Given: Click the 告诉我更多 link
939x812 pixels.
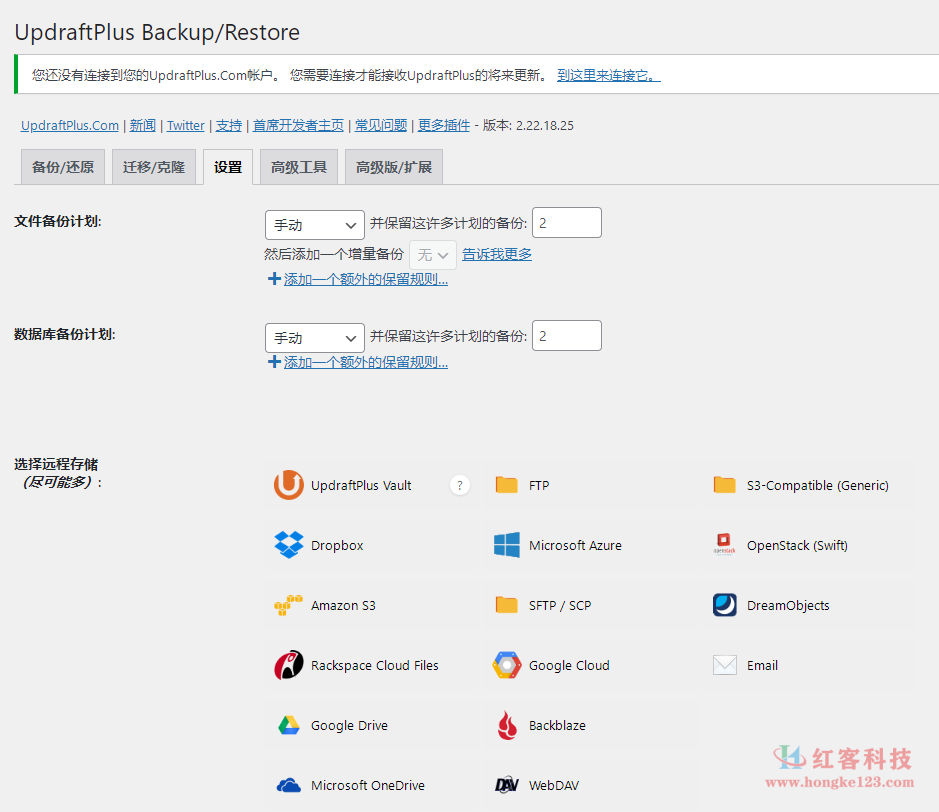Looking at the screenshot, I should [497, 254].
